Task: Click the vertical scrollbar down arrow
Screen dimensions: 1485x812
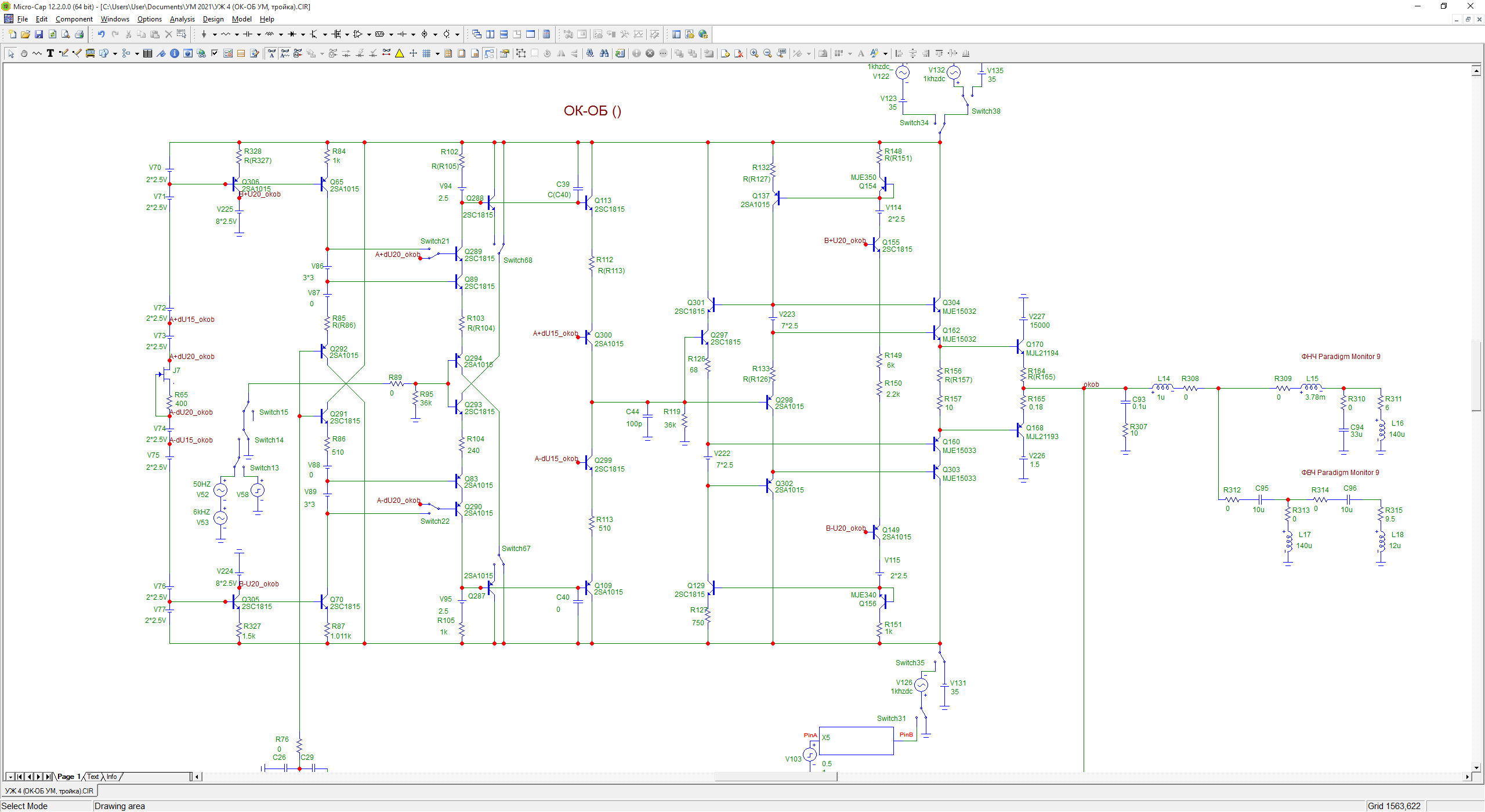Action: (1476, 767)
